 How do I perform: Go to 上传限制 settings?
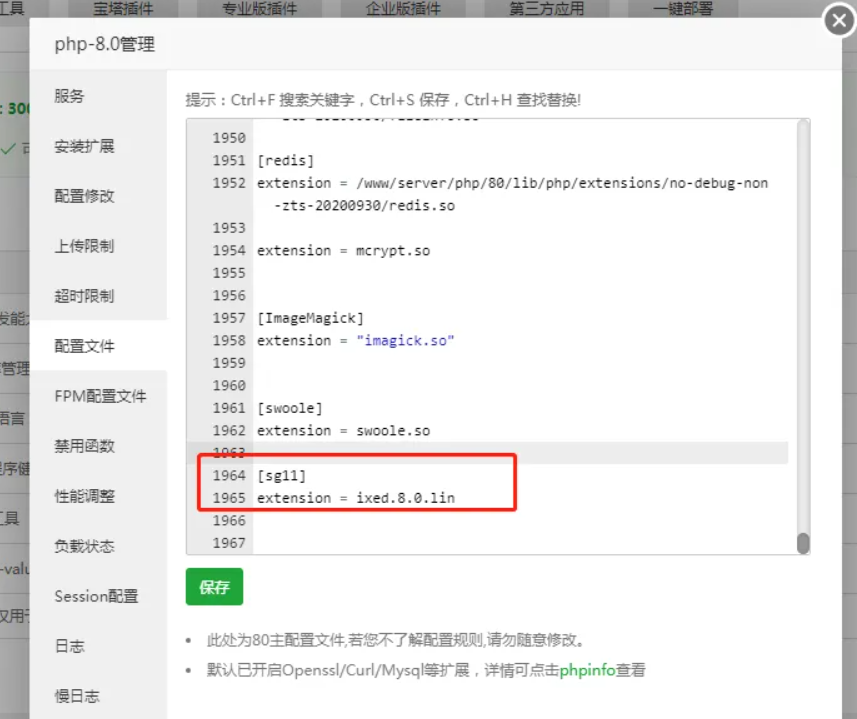coord(84,246)
